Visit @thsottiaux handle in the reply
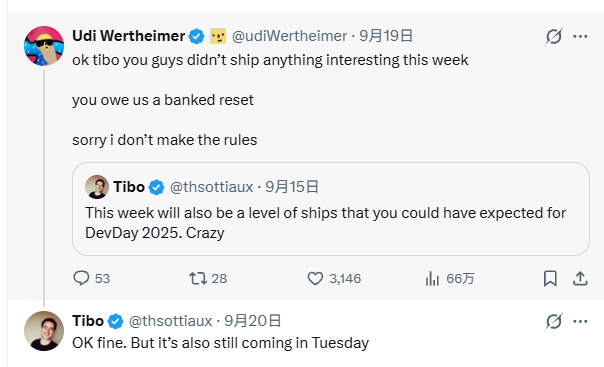This screenshot has height=367, width=604. [170, 320]
